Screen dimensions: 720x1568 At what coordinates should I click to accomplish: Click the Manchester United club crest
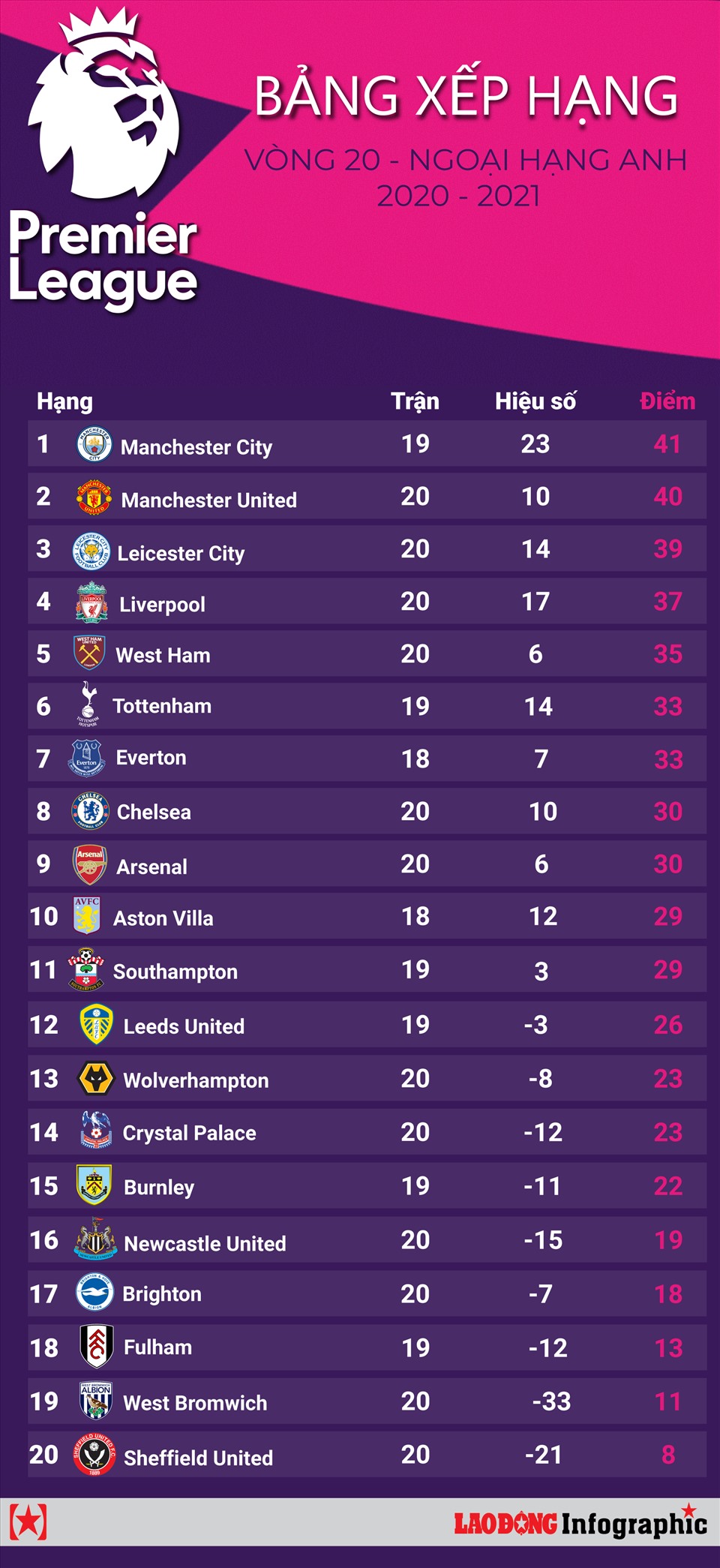pos(94,497)
